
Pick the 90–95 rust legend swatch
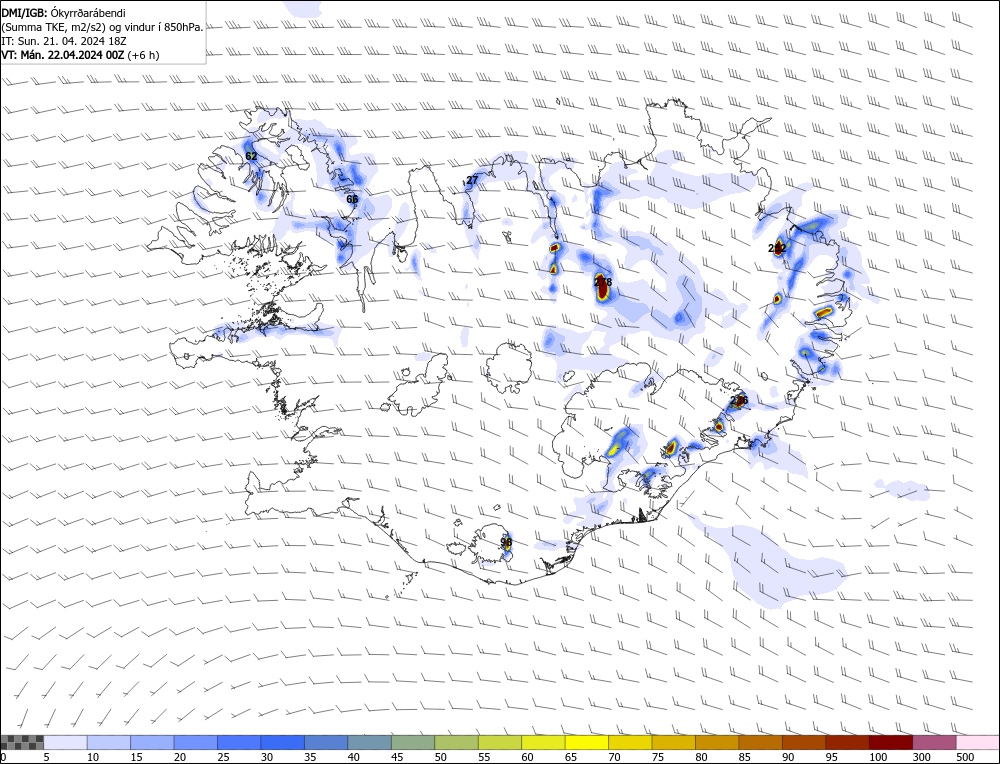803,742
